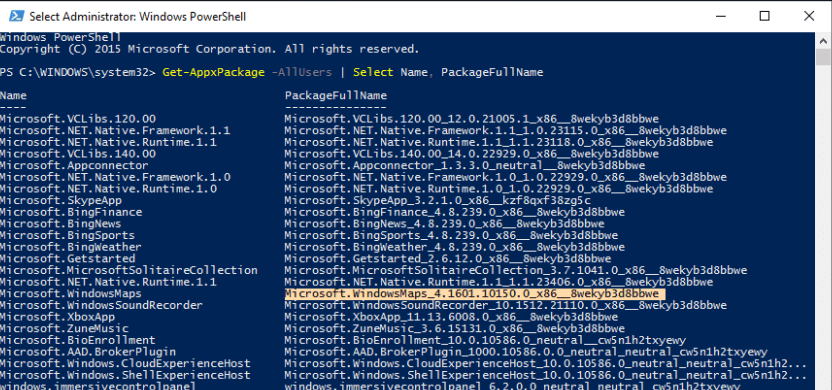Click the Microsoft.SkypeApp package full name
832x390 pixels.
tap(437, 201)
